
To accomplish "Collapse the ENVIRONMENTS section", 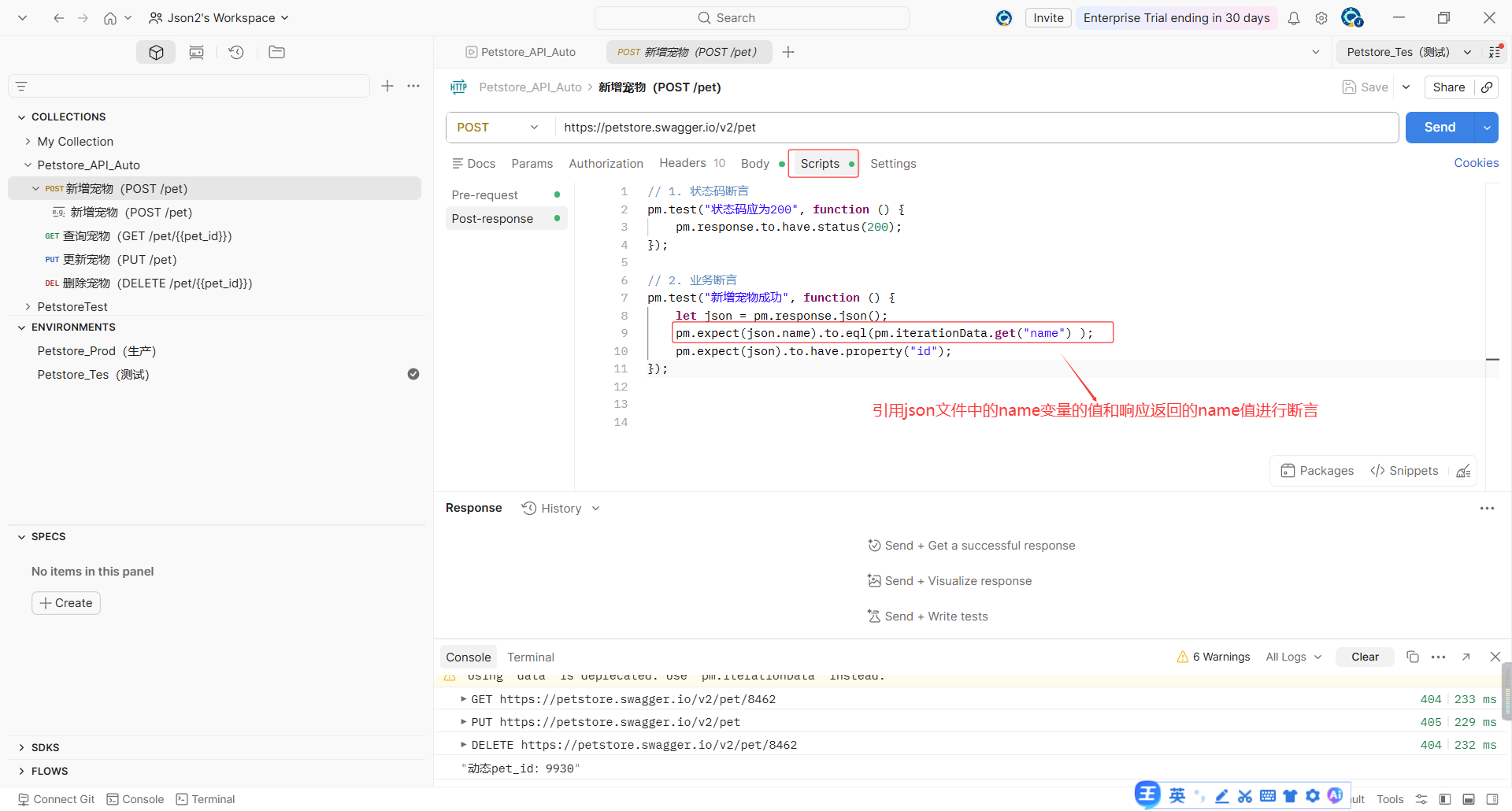I will (x=21, y=328).
